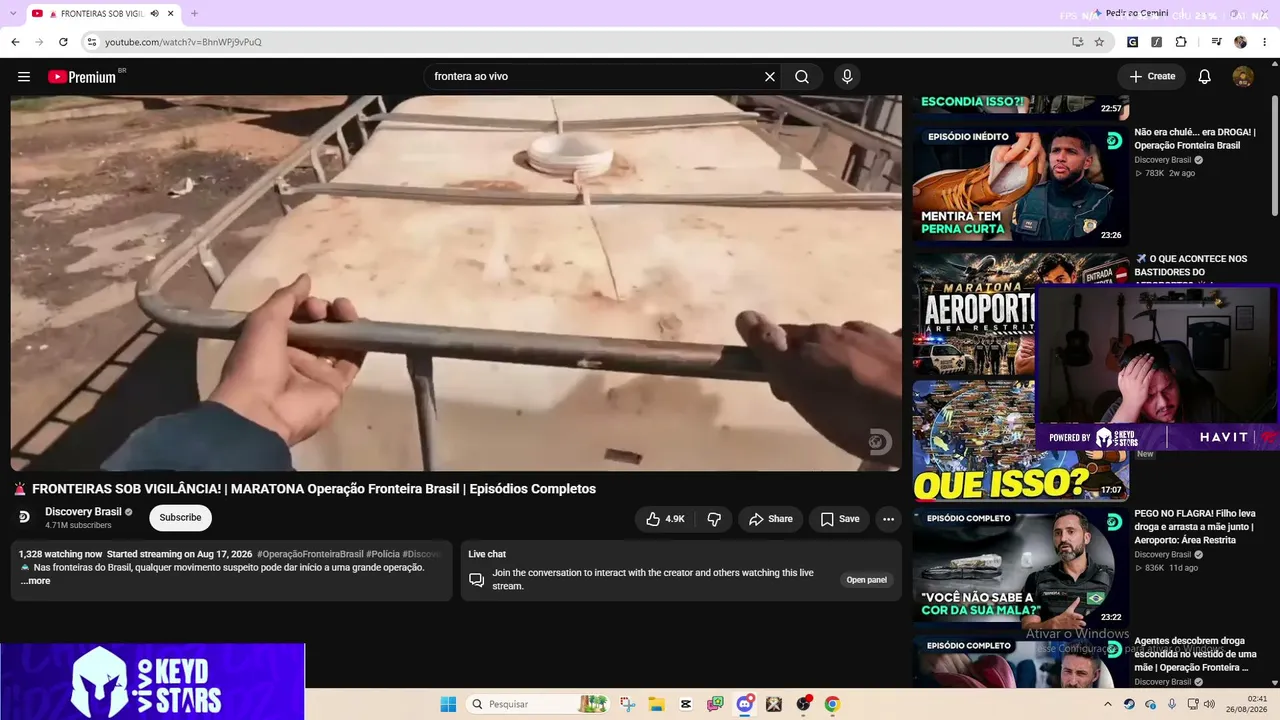
Task: Open Chrome's three-dot menu
Action: pyautogui.click(x=1264, y=42)
